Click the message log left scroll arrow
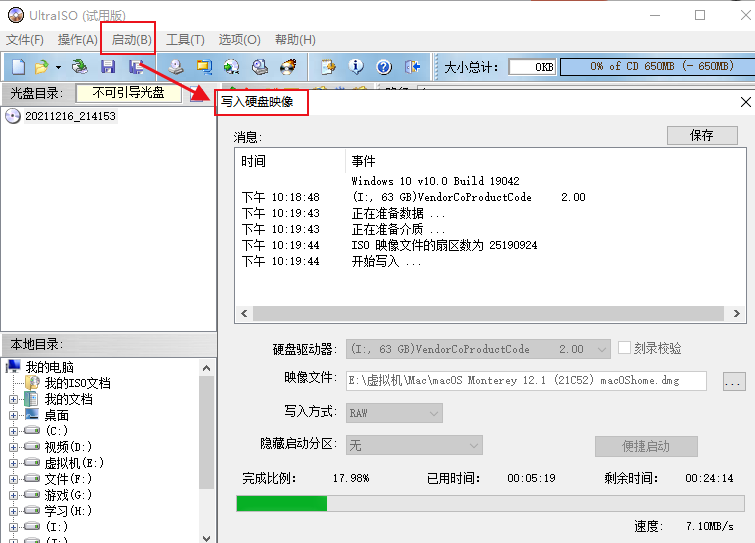 (244, 313)
